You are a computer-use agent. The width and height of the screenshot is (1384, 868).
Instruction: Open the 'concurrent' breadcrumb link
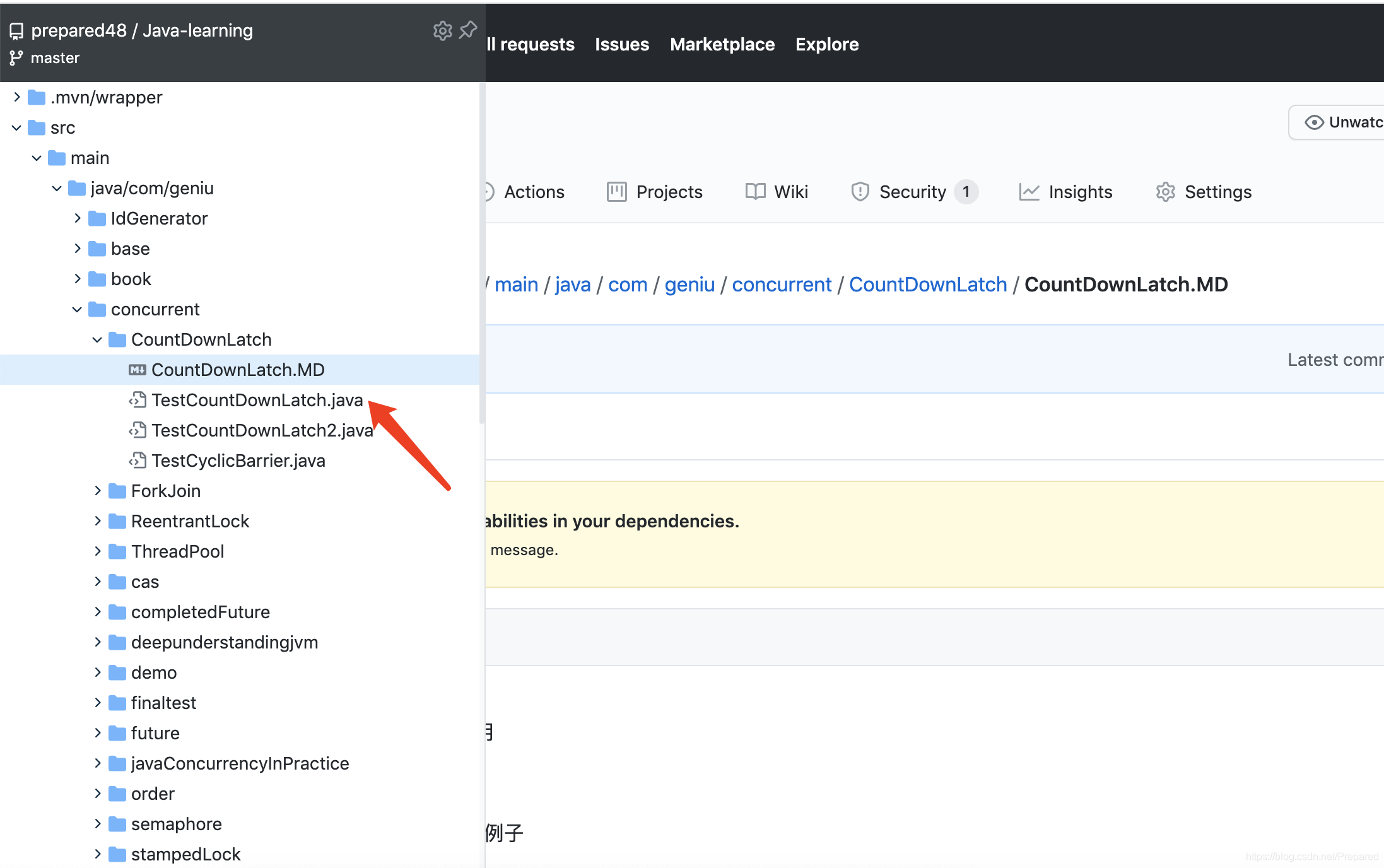[x=782, y=284]
